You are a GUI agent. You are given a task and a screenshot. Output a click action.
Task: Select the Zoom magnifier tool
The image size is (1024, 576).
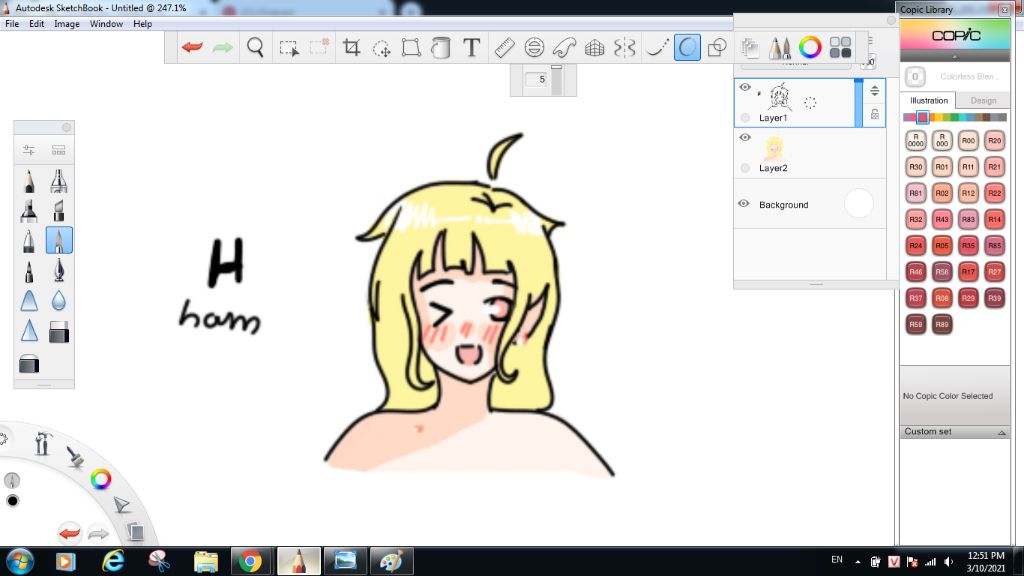[x=255, y=47]
